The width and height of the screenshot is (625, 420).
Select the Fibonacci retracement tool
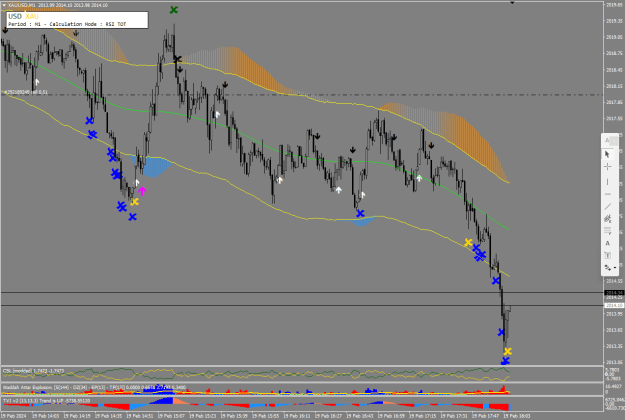click(607, 231)
